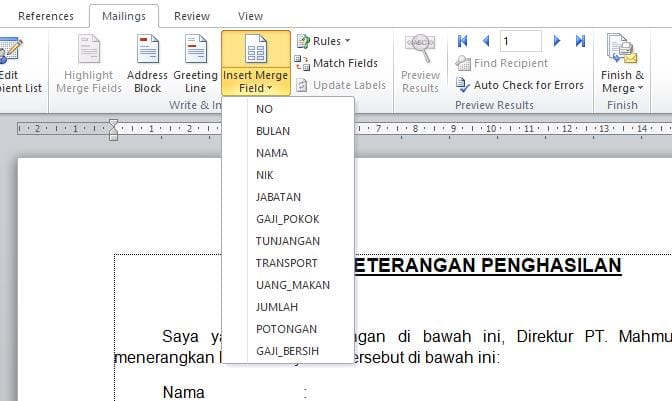The width and height of the screenshot is (672, 401).
Task: Insert the GAJI_BERSIH merge field
Action: tap(290, 351)
